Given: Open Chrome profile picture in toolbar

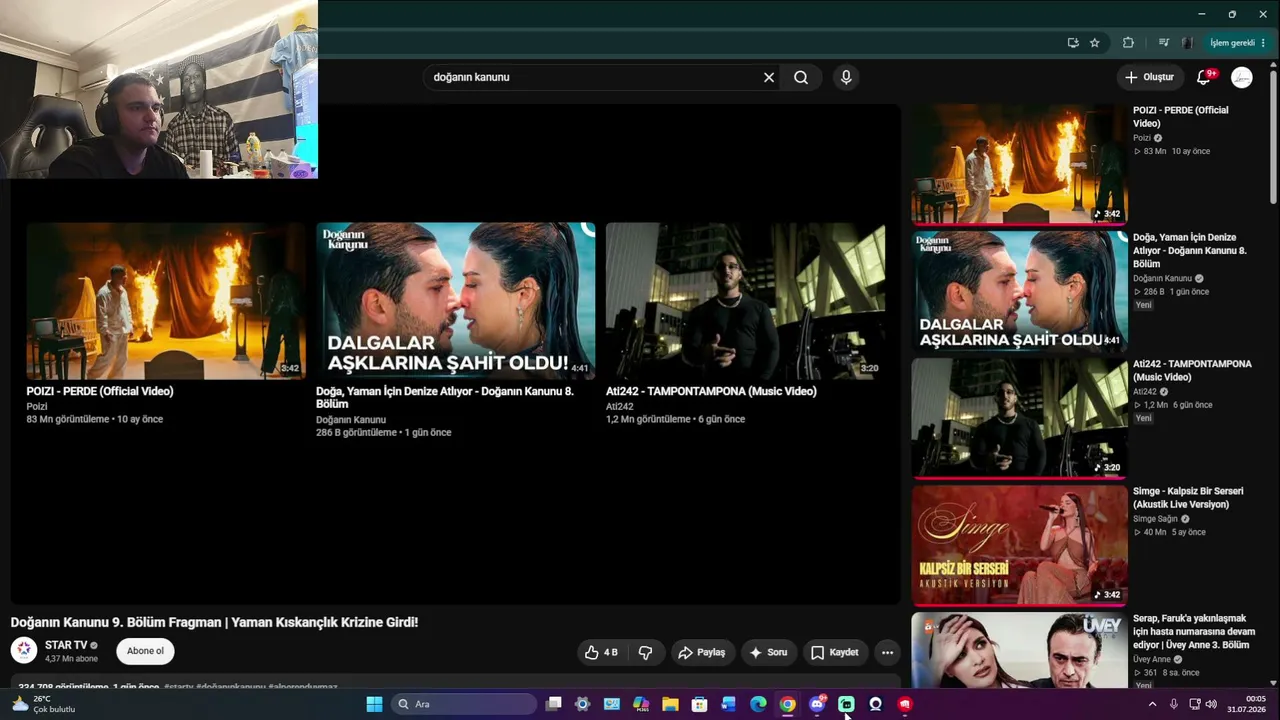Looking at the screenshot, I should pyautogui.click(x=1187, y=43).
